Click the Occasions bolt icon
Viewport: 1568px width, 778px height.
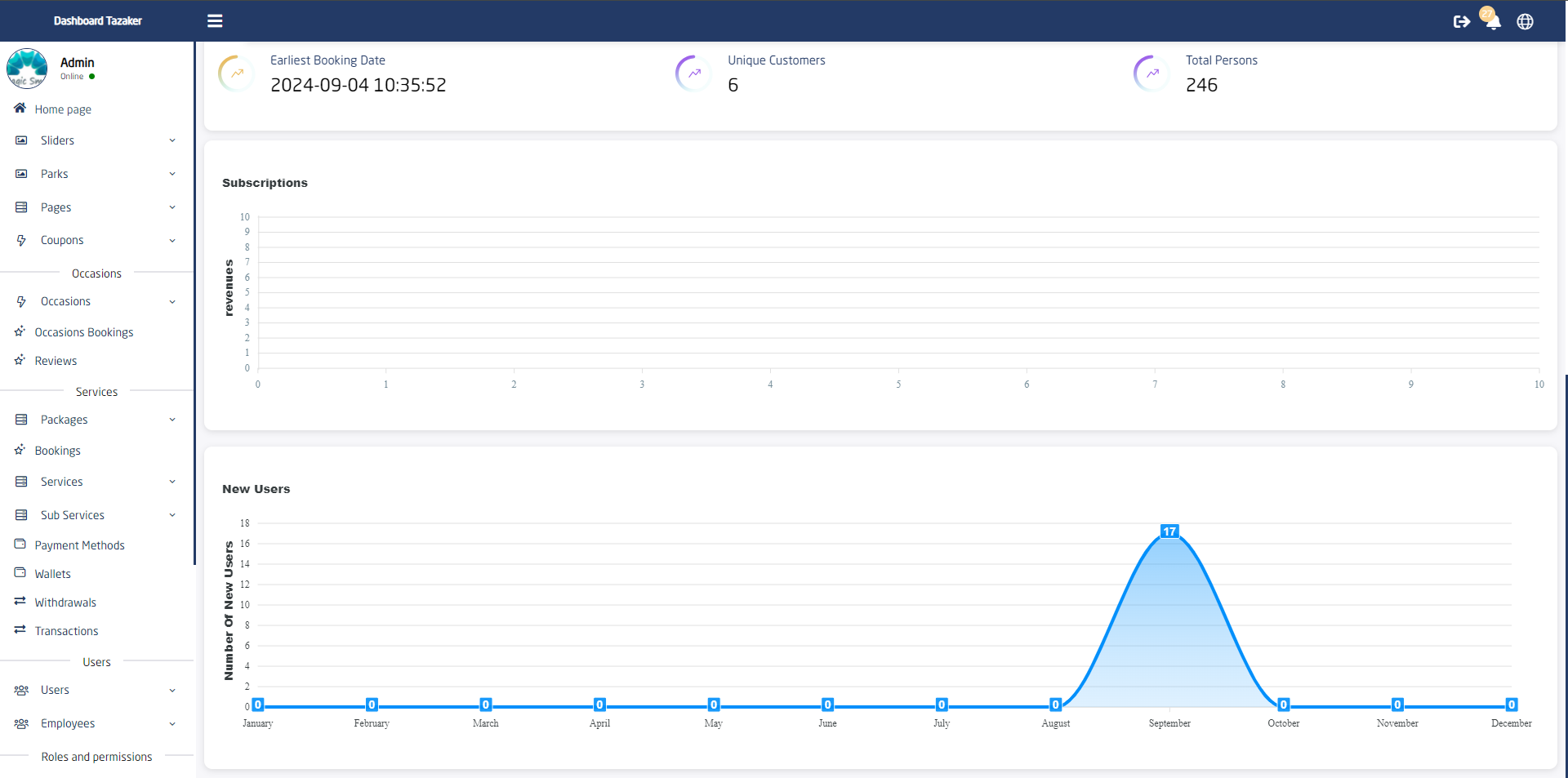pyautogui.click(x=21, y=301)
